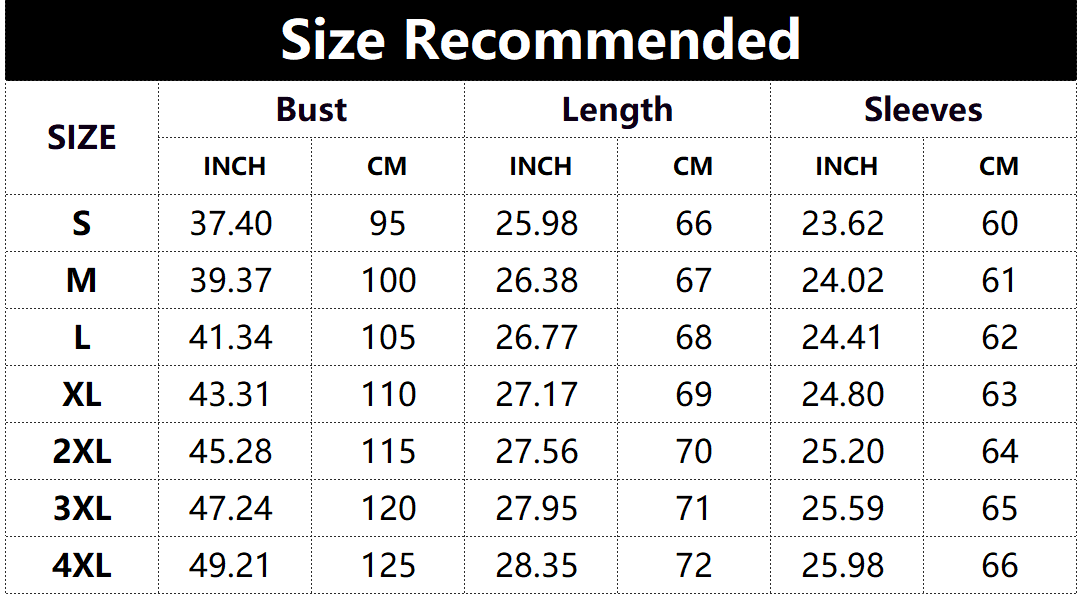Select the 71 length CM cell
1088x596 pixels.
click(x=694, y=509)
